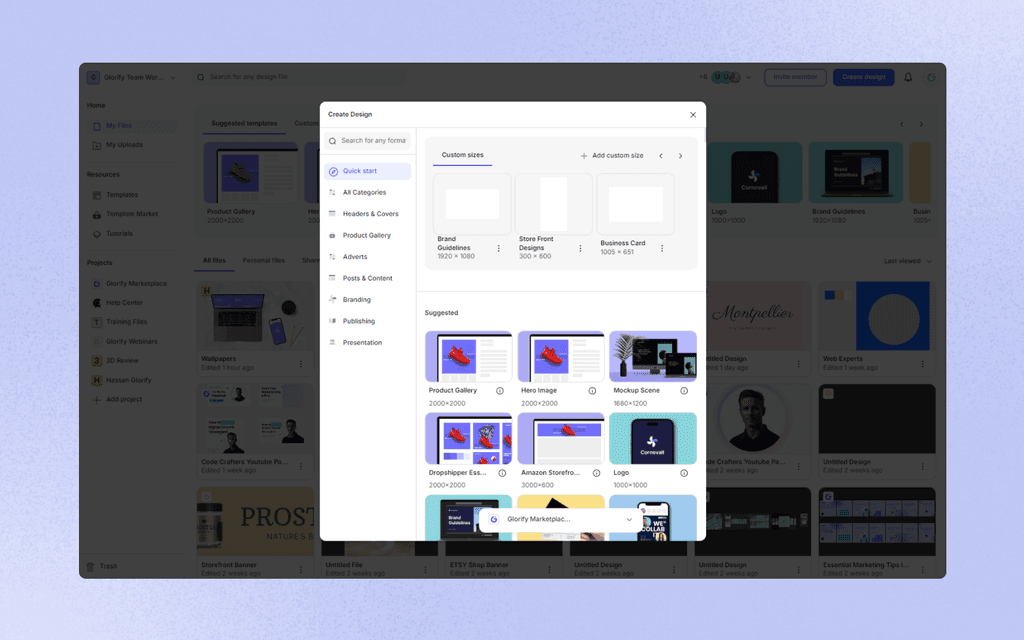Click the next arrow in Custom sizes
The image size is (1024, 640).
pos(681,156)
